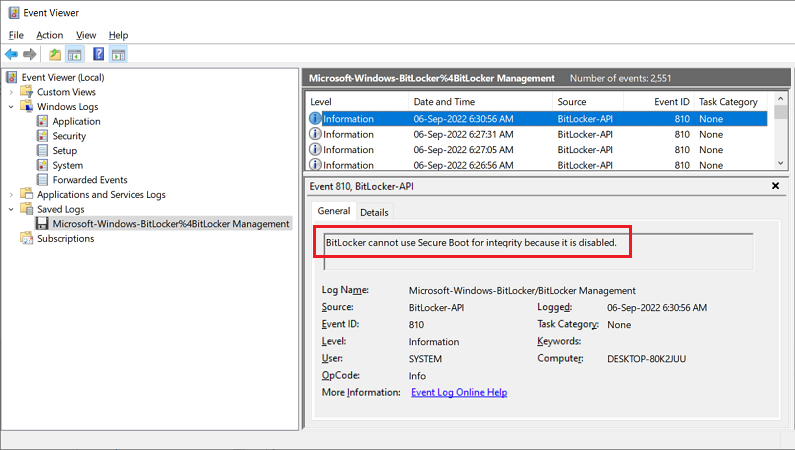
Task: Click 'Event 810, BitLocker-API' preview heading
Action: (x=362, y=186)
